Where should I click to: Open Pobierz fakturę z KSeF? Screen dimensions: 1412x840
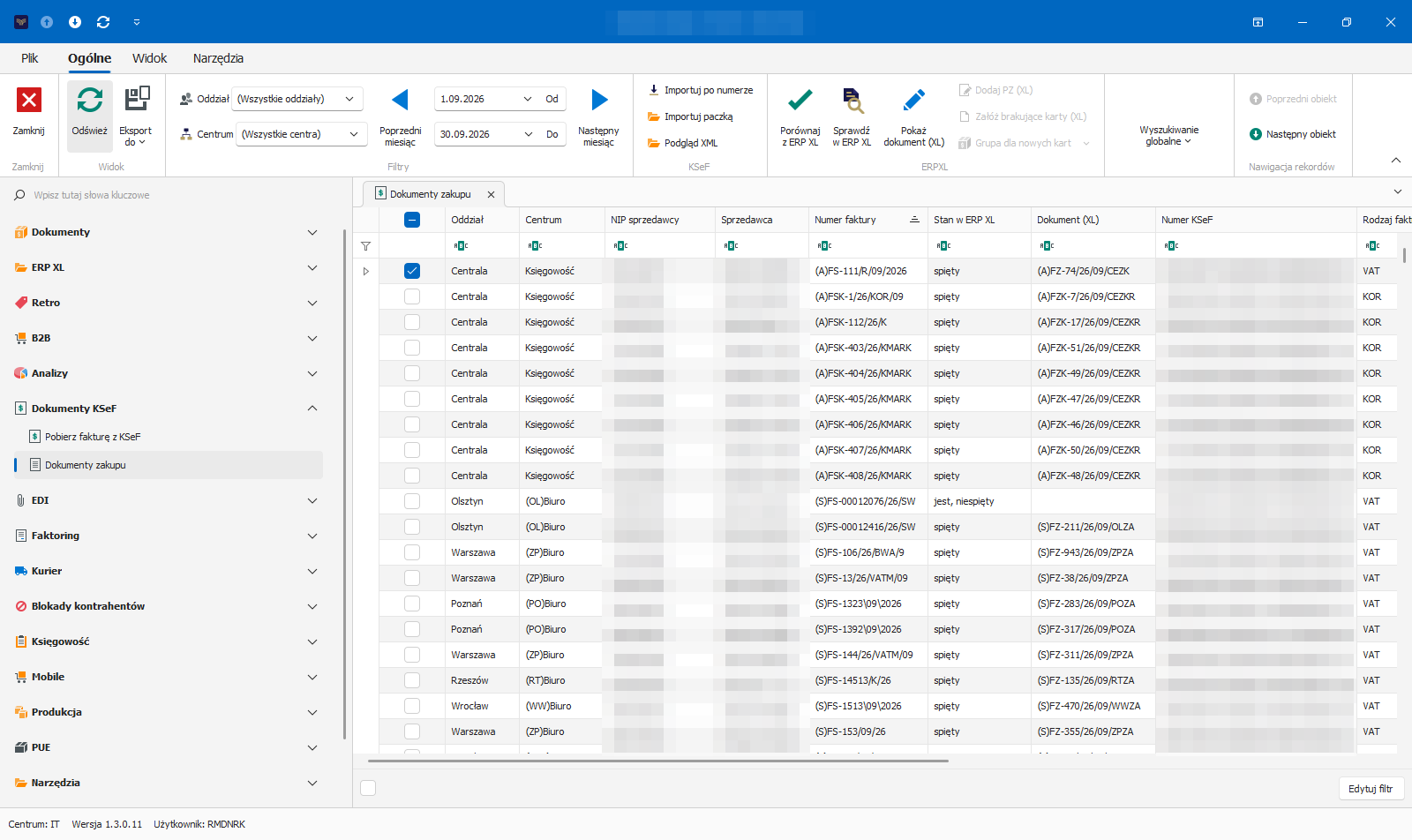pyautogui.click(x=93, y=437)
